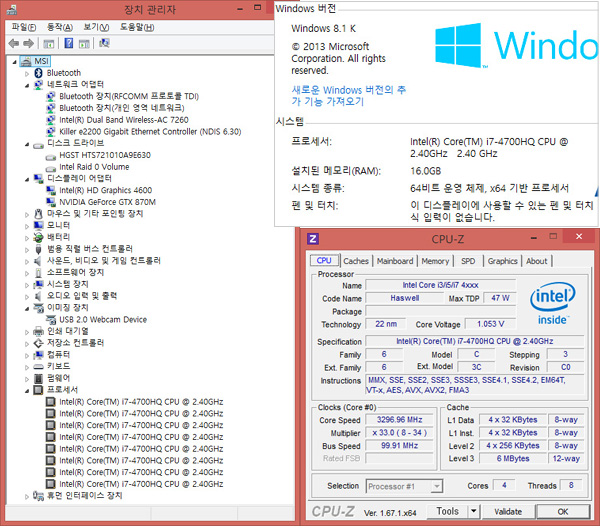The image size is (600, 528).
Task: Switch to the Graphics tab in CPU-Z
Action: 502,261
